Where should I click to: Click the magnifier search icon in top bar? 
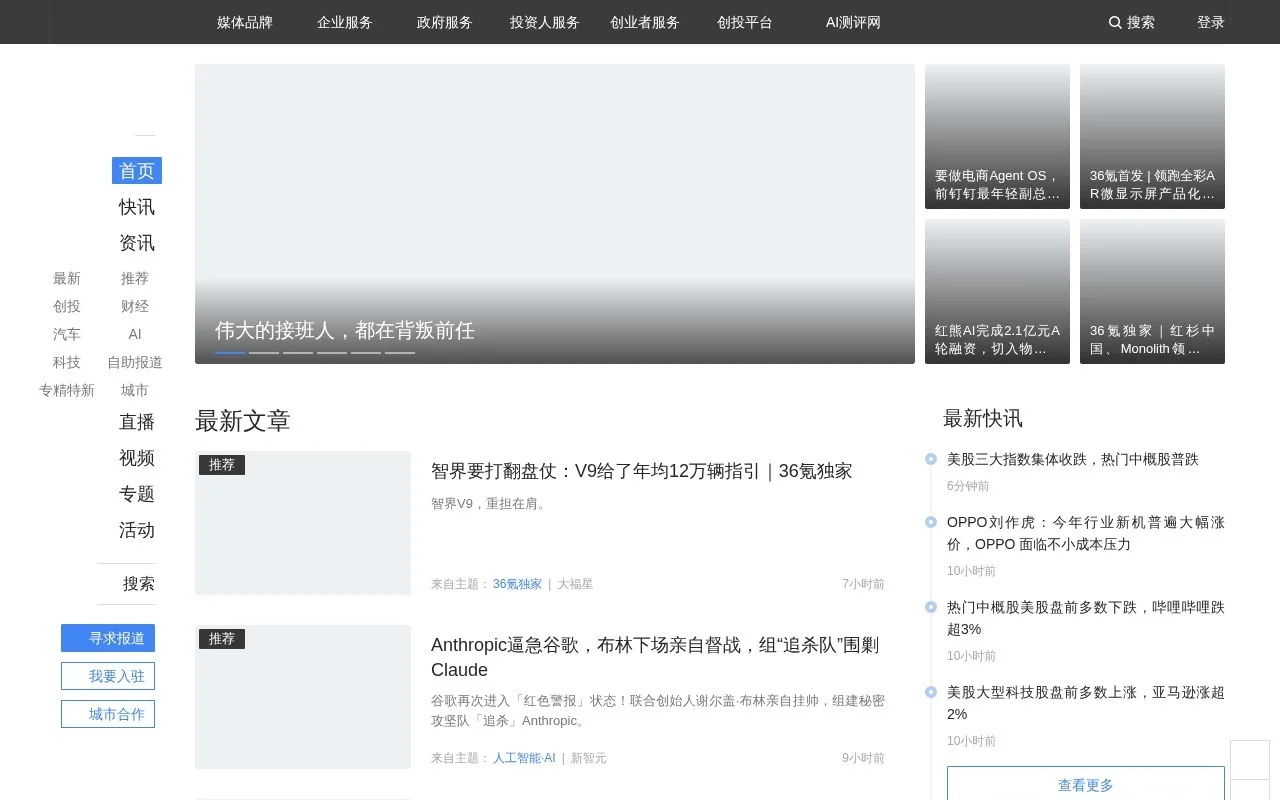coord(1115,22)
